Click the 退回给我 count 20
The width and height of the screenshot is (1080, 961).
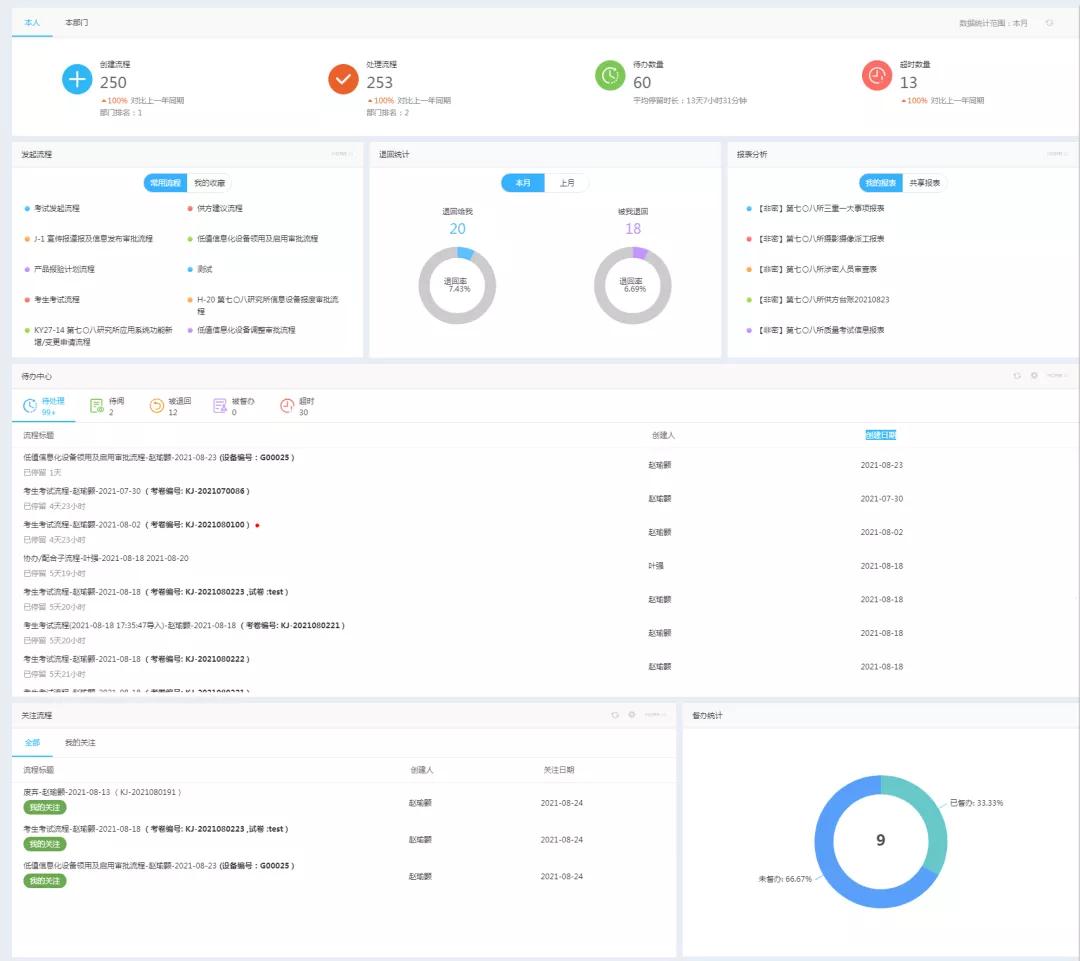457,229
